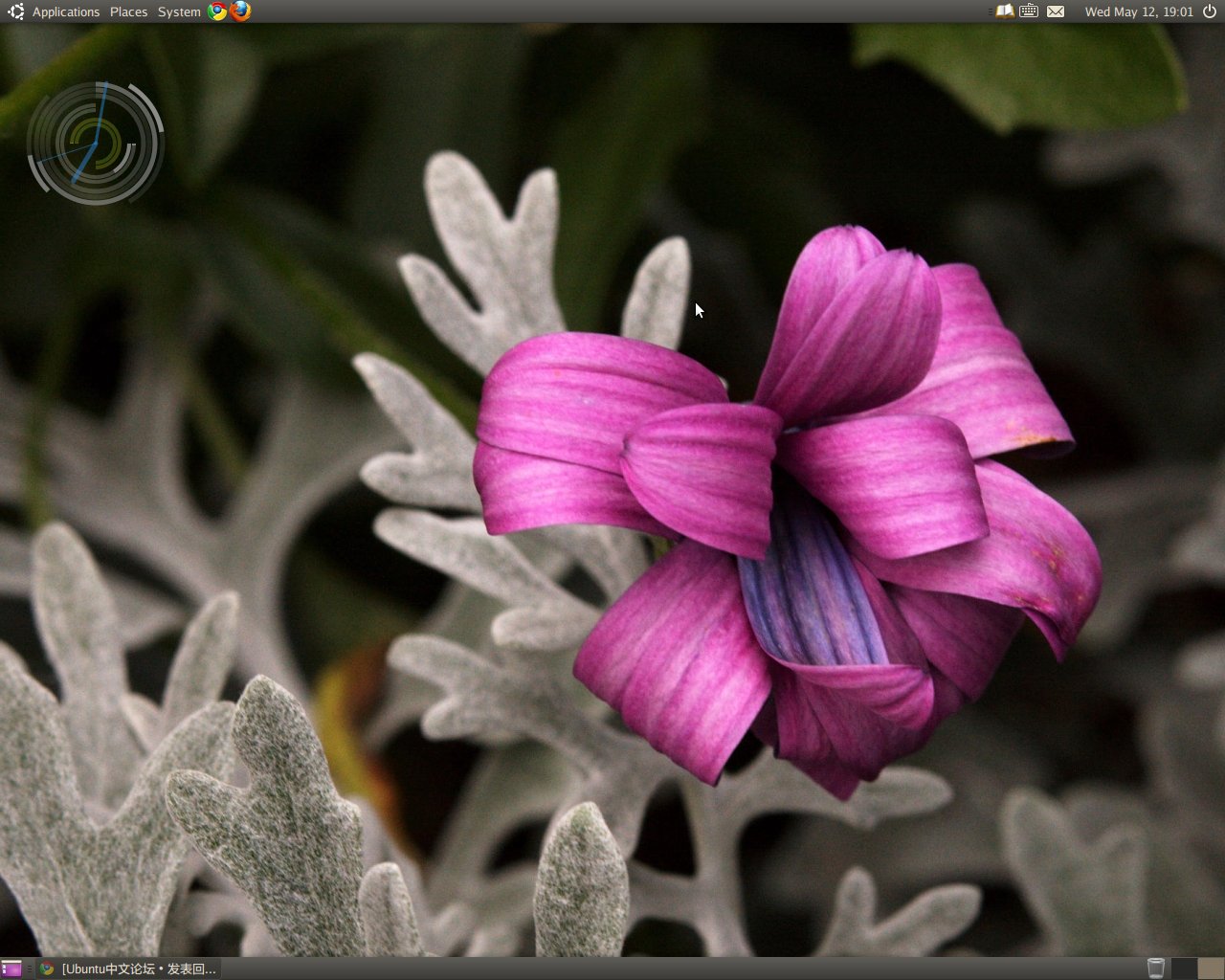Screen dimensions: 1225x980
Task: Open the mail envelope indicator
Action: coord(1055,11)
